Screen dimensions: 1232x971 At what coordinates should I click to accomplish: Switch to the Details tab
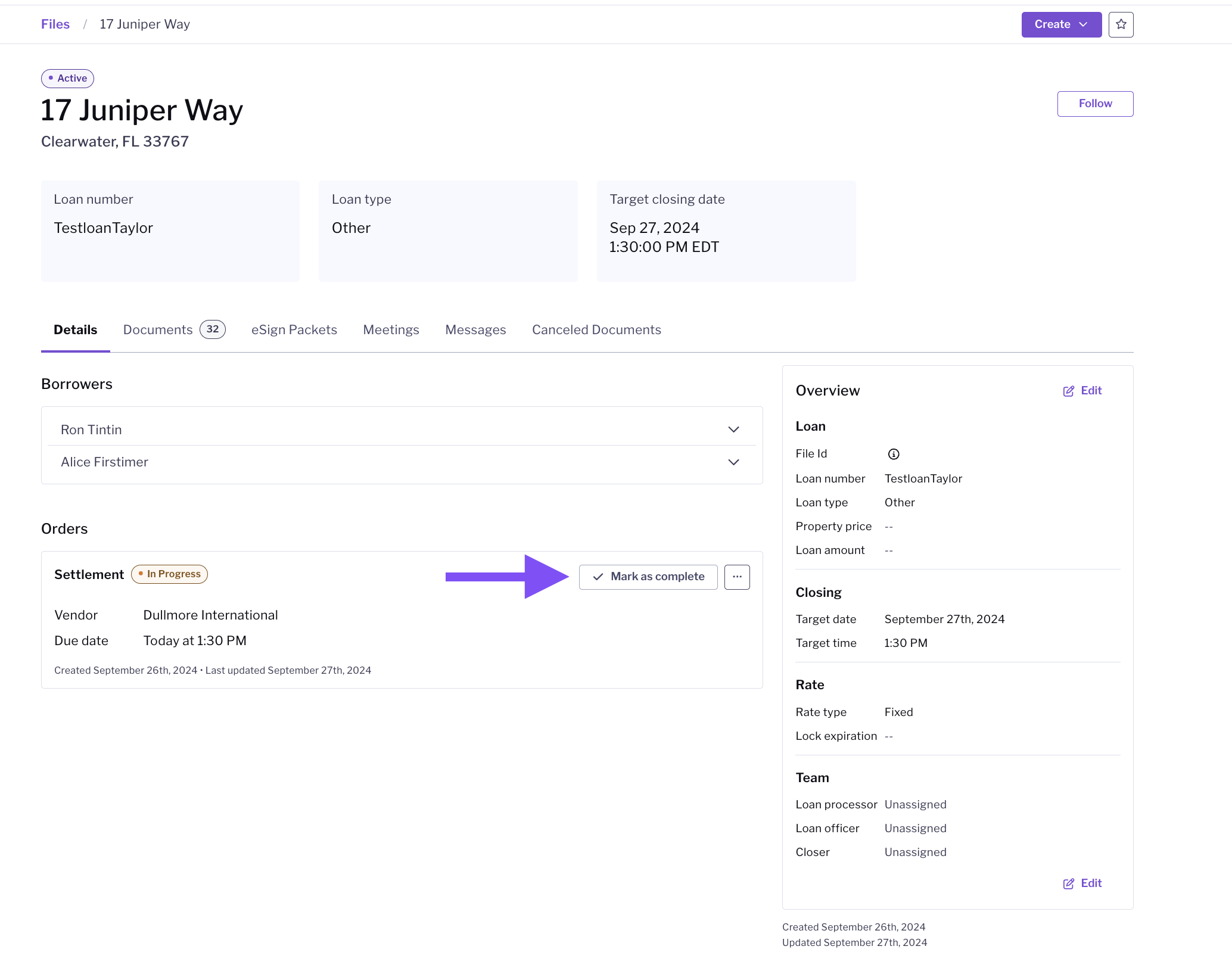pyautogui.click(x=75, y=329)
